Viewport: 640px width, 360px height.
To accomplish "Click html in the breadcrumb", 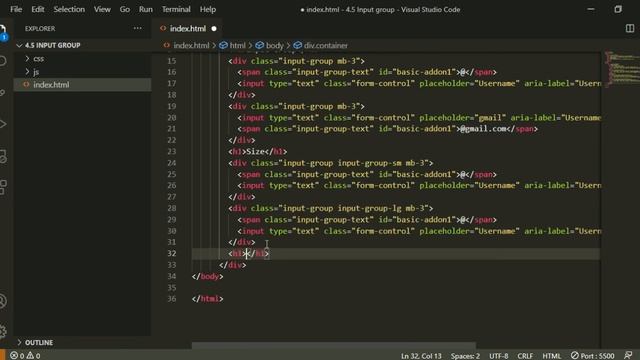I will pos(238,45).
